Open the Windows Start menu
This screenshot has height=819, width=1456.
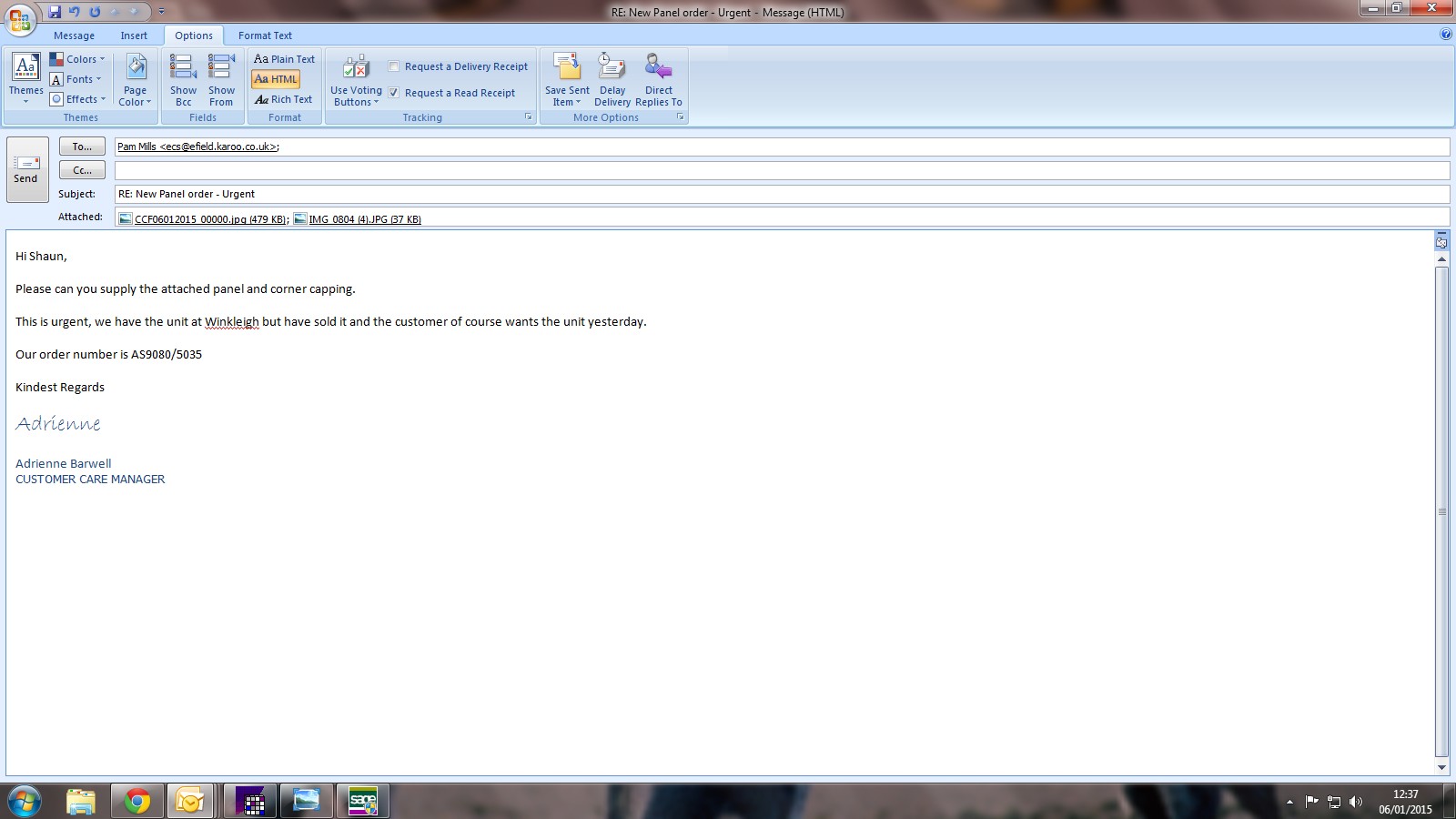[24, 801]
